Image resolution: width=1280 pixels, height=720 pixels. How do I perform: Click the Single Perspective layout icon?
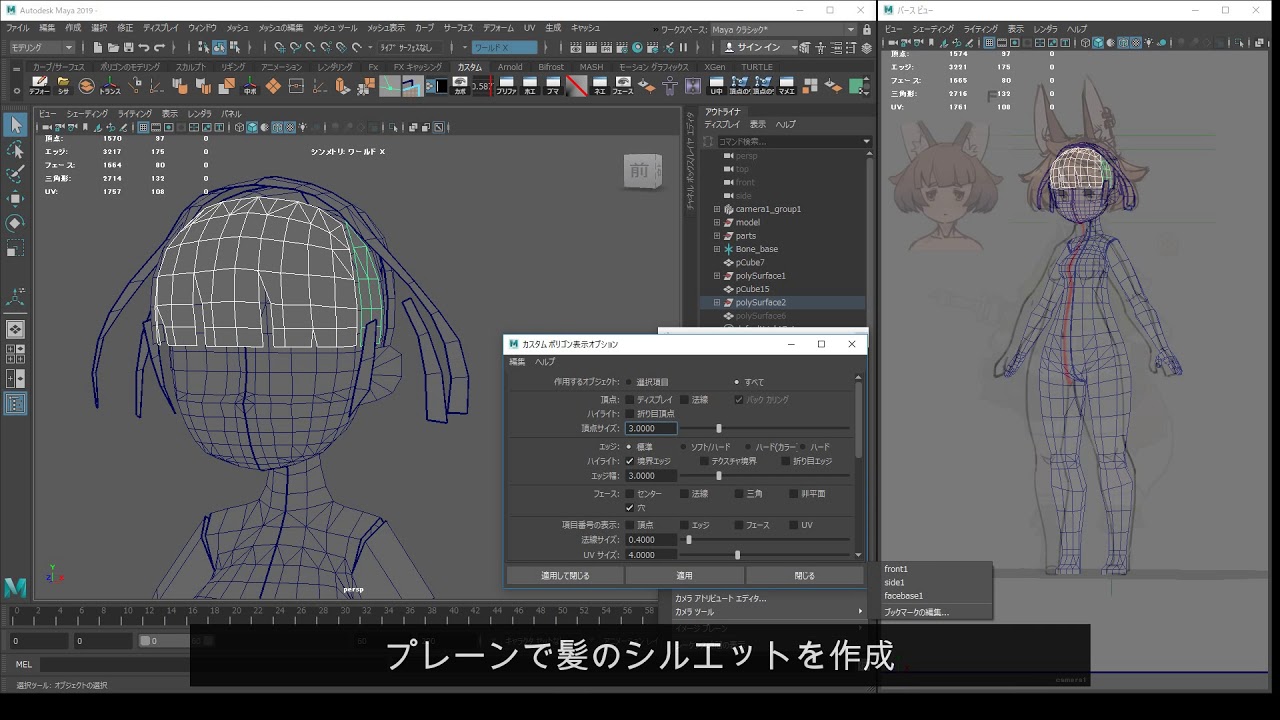(x=15, y=329)
